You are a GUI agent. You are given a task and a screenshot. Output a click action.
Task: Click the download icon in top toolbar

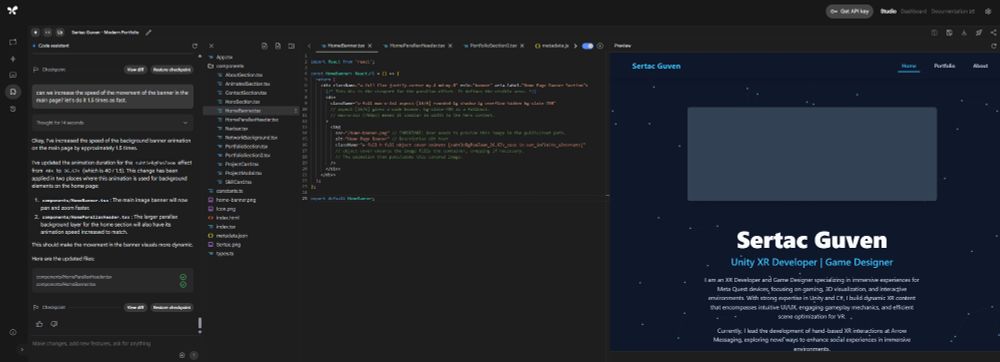point(964,33)
